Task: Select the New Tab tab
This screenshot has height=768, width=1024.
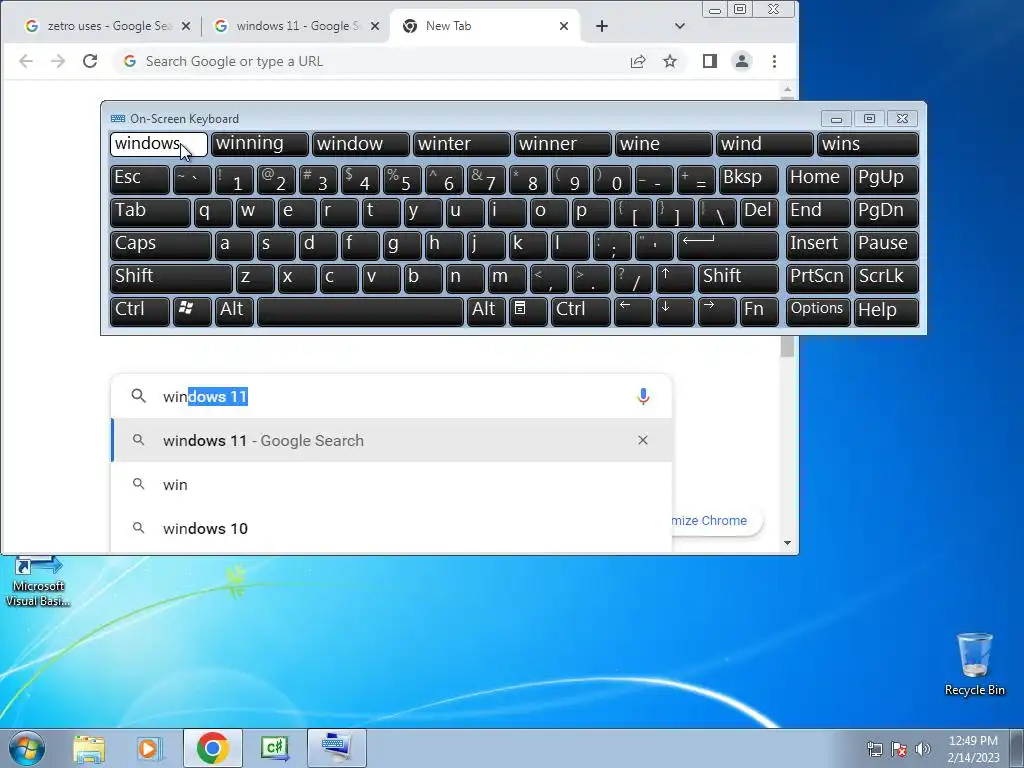Action: coord(484,26)
